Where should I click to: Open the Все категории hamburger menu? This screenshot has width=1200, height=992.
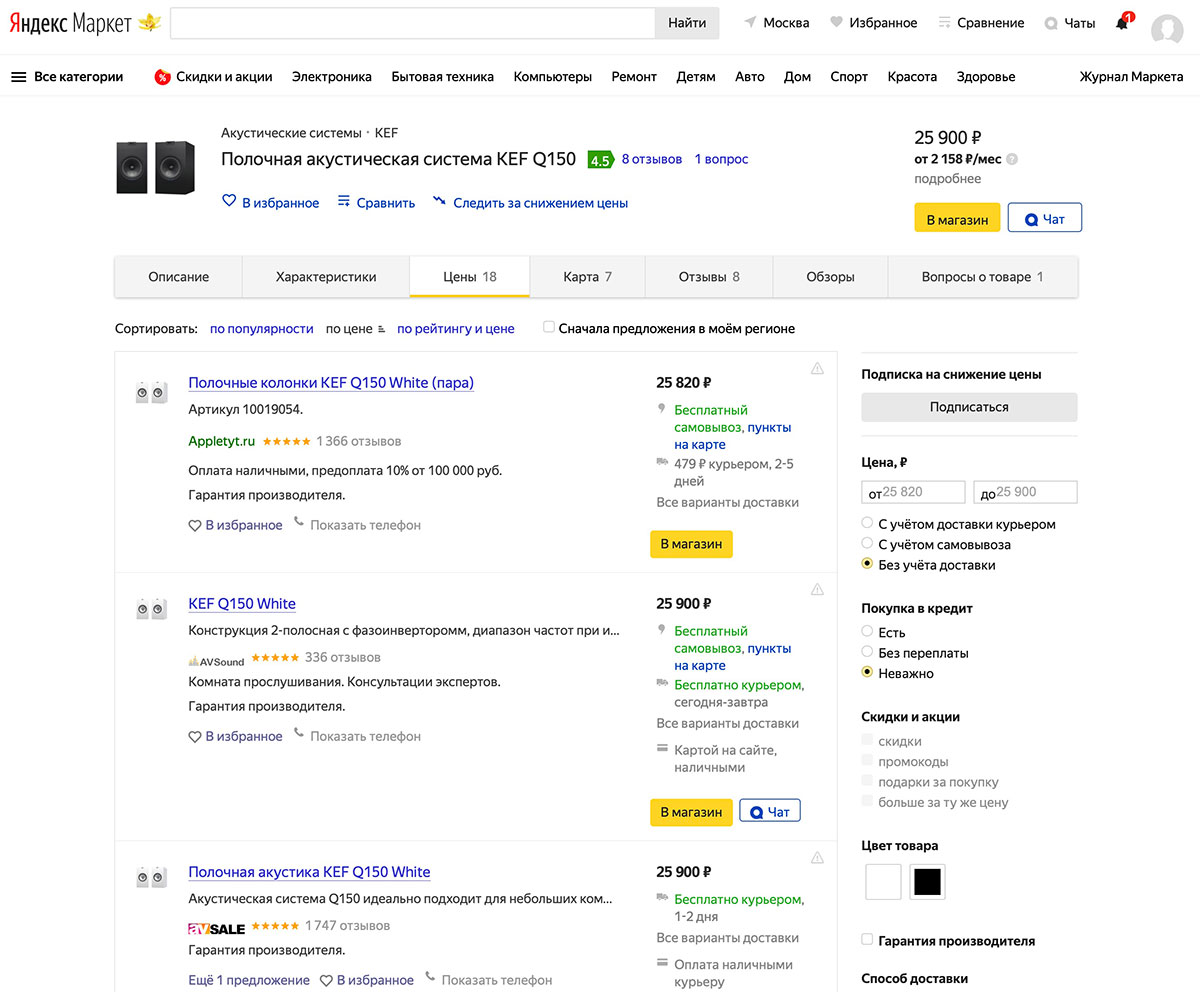click(x=18, y=77)
